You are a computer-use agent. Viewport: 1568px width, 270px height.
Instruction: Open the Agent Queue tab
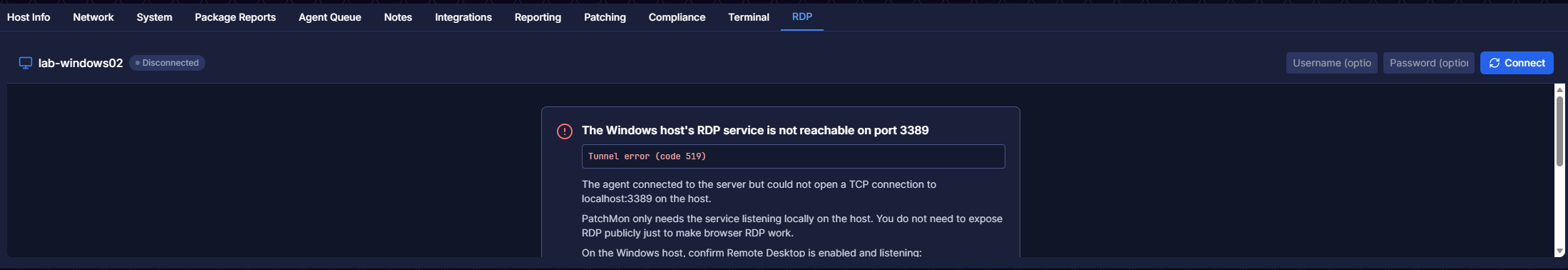click(329, 17)
